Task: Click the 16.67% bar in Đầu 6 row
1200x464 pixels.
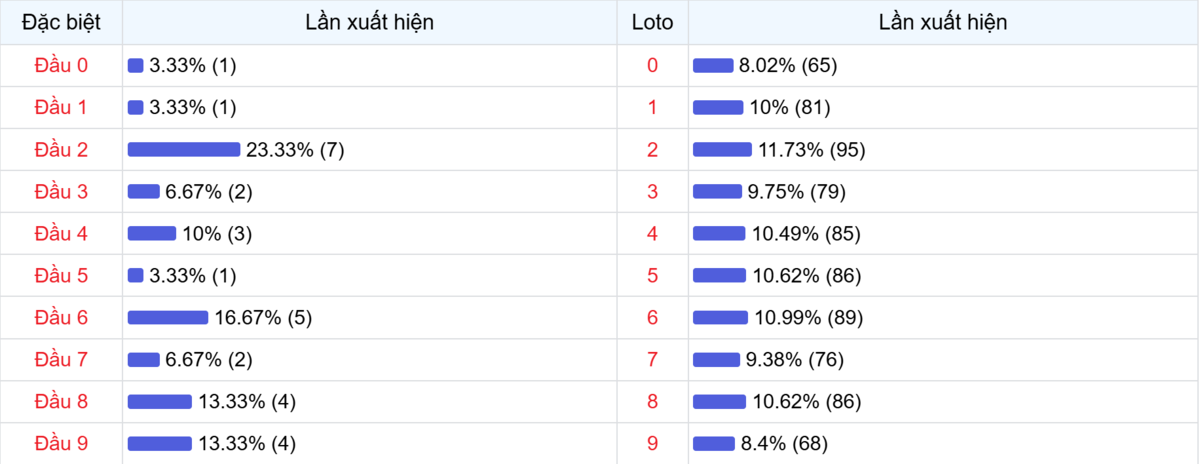Action: tap(168, 318)
